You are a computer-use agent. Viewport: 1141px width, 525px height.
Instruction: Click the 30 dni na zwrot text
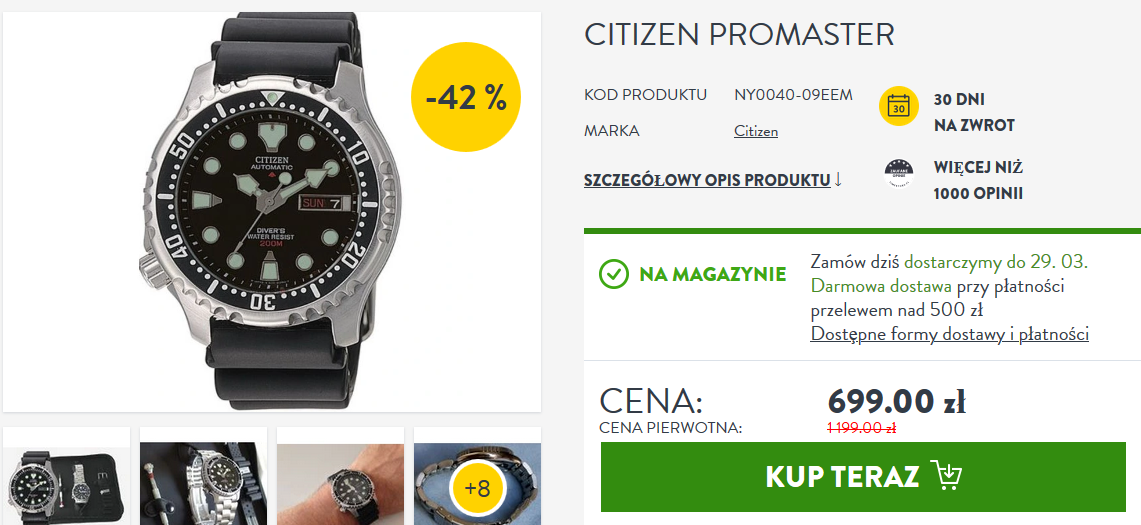click(x=974, y=112)
